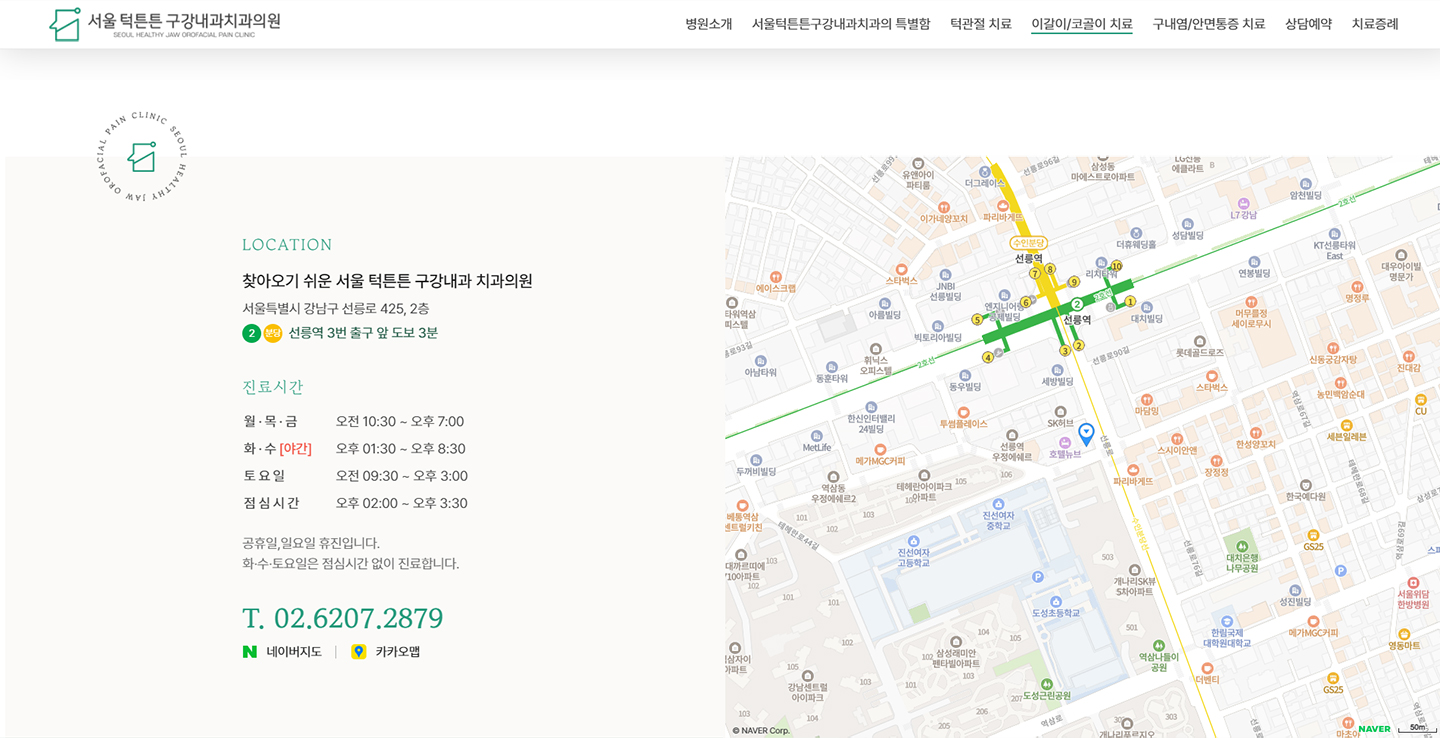The height and width of the screenshot is (738, 1440).
Task: Click the round Orofacial Pain Clinic badge
Action: [142, 157]
